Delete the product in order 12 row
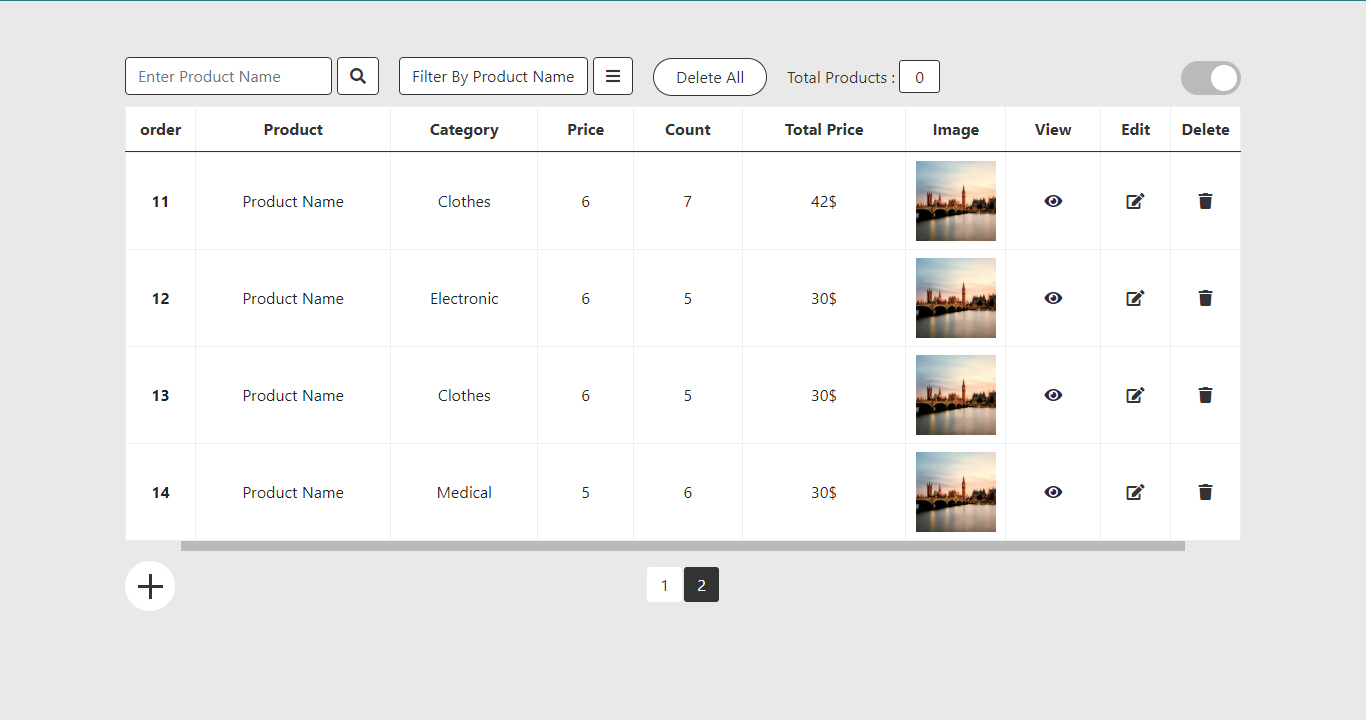Viewport: 1366px width, 720px height. 1205,298
